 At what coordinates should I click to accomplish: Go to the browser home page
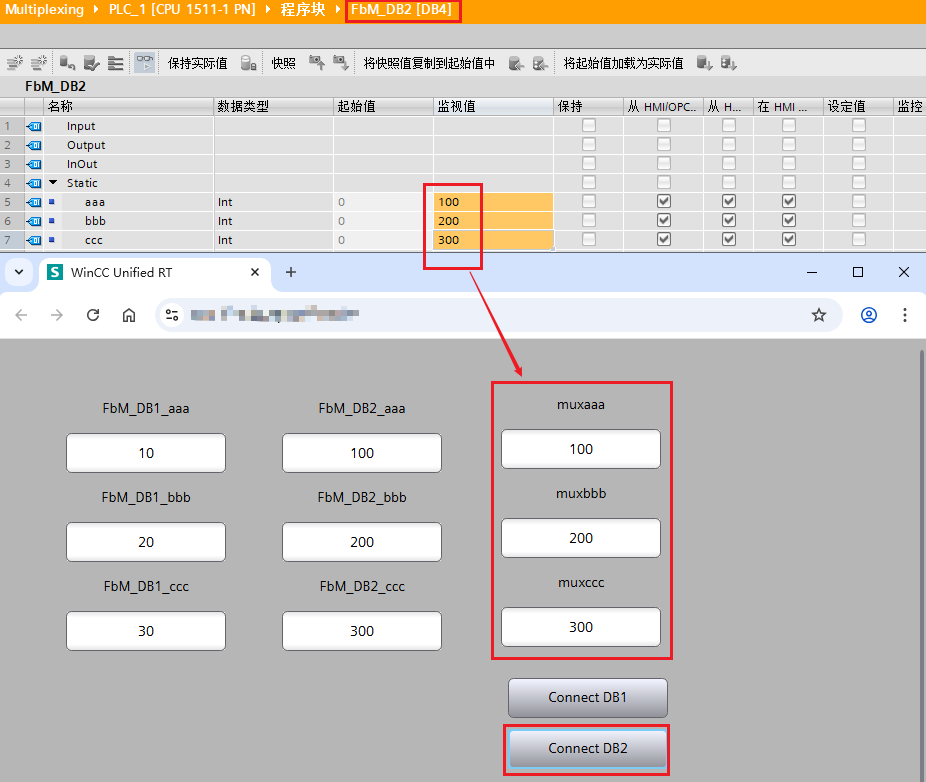129,315
